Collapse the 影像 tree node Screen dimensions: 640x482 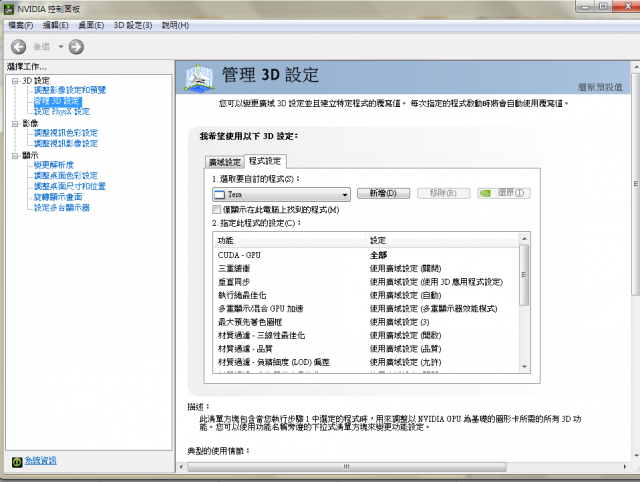15,123
